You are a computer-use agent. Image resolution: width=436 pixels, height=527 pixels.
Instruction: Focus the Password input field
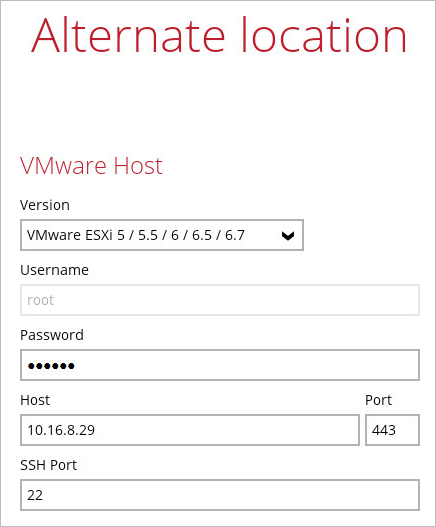(x=220, y=365)
